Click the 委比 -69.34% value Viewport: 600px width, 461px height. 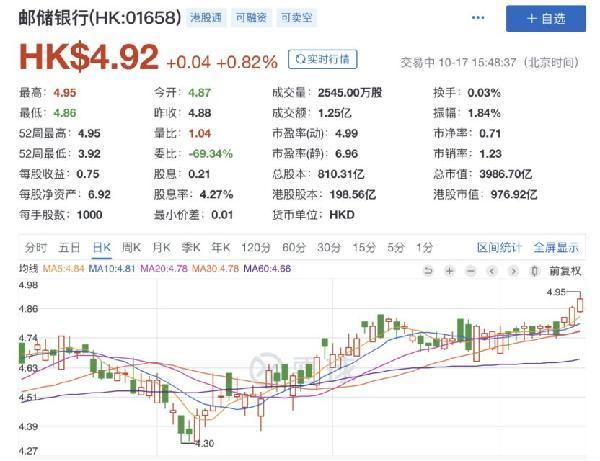pos(210,154)
